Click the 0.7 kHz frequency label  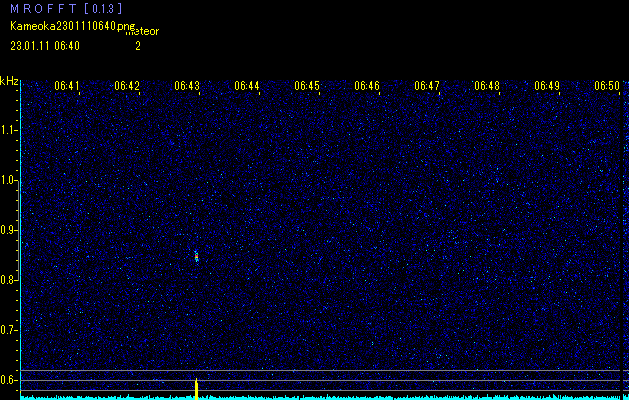point(9,330)
